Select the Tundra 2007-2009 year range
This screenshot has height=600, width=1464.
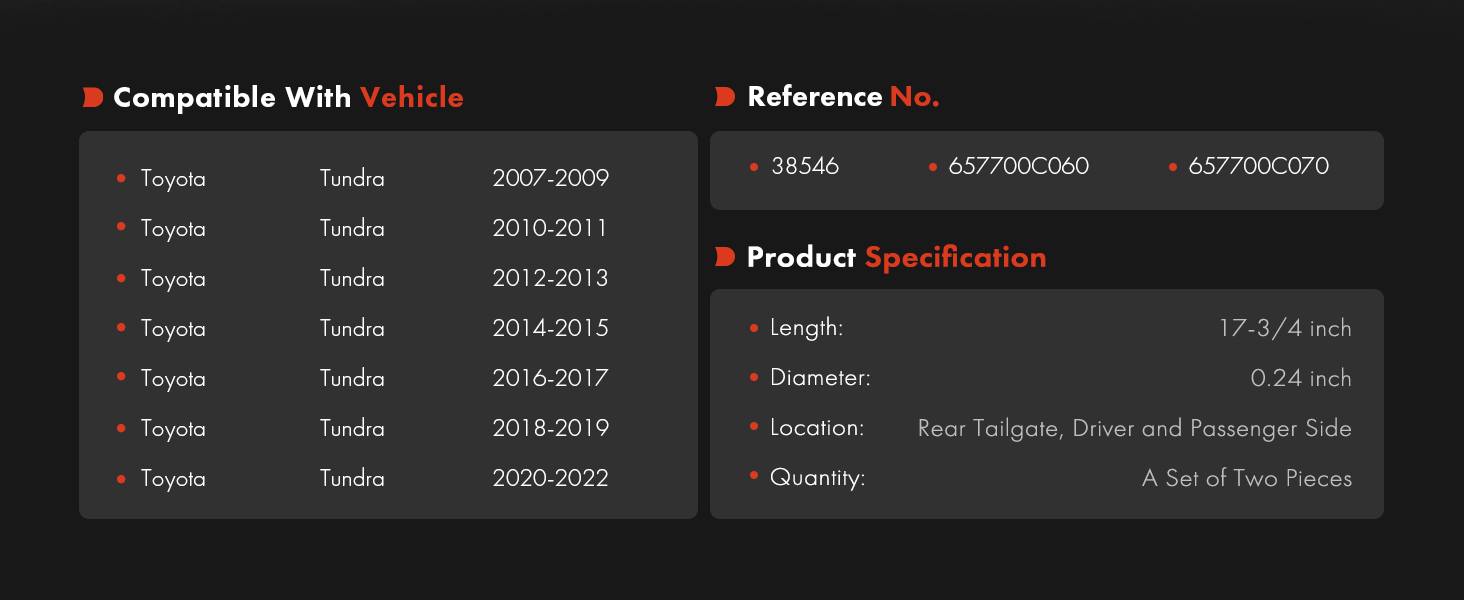(x=550, y=178)
